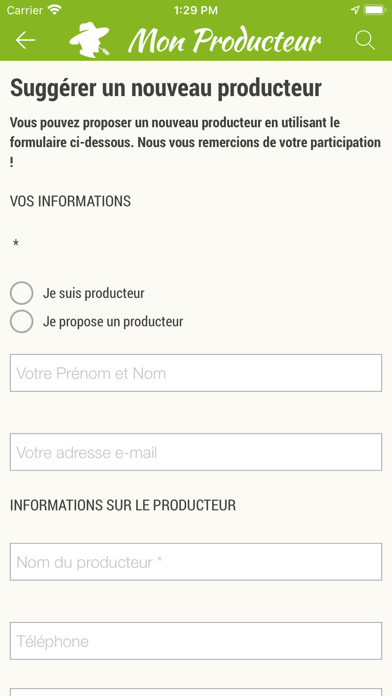Click the Mon Producteur title
Screen dimensions: 392x696
225,41
